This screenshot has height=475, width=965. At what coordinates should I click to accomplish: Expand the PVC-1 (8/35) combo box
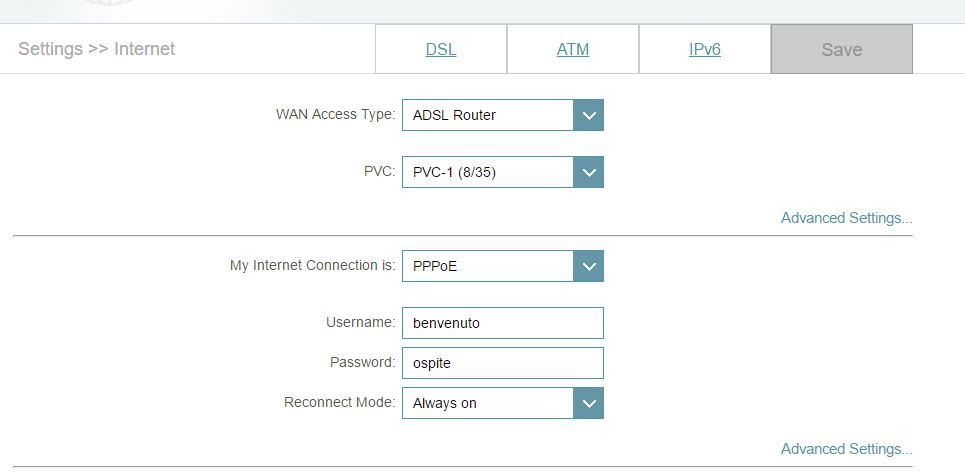click(488, 172)
